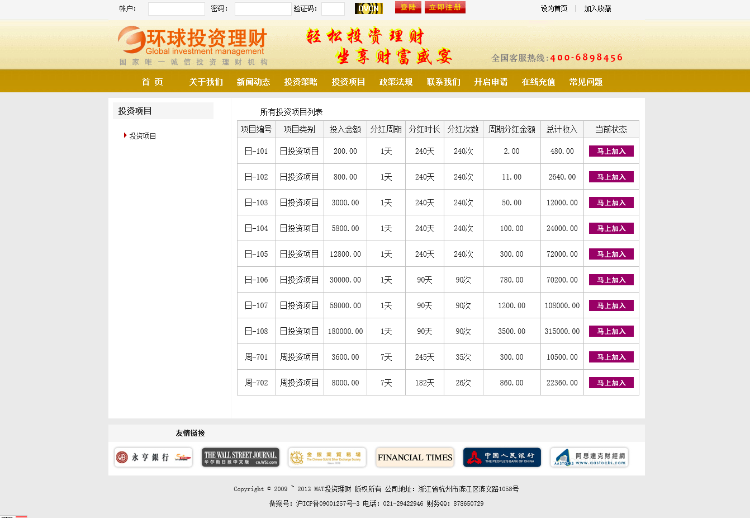Click the hotline number 400-6898456
Screen dimensions: 750x518
coord(587,57)
